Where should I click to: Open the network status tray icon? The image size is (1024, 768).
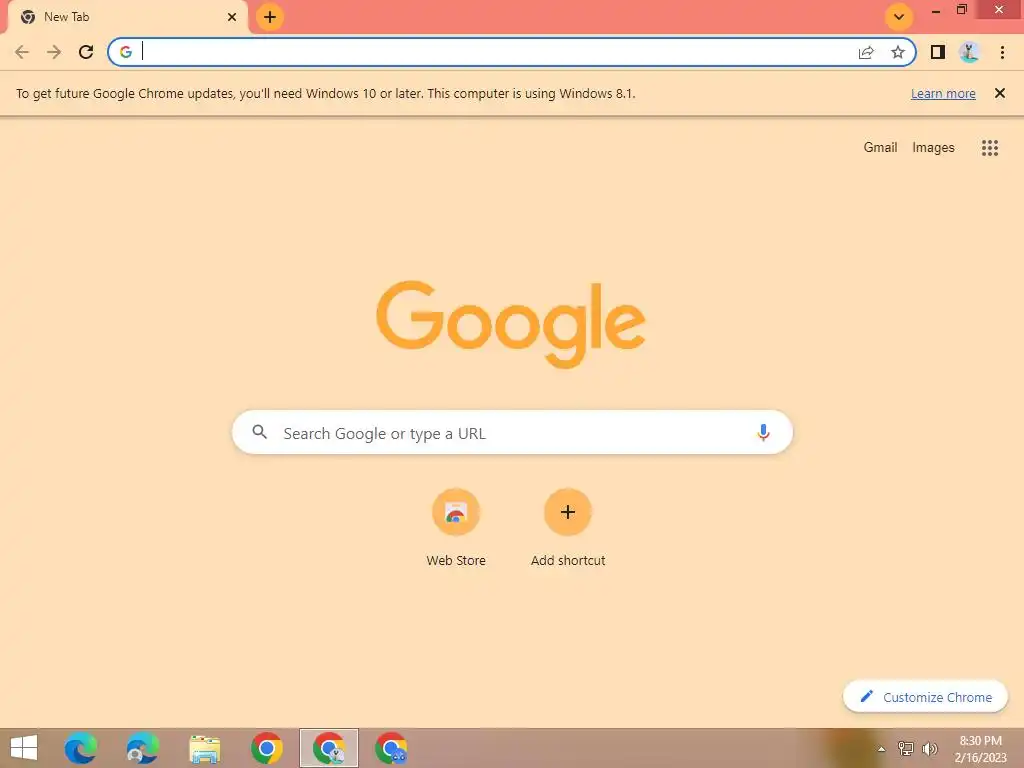point(905,748)
